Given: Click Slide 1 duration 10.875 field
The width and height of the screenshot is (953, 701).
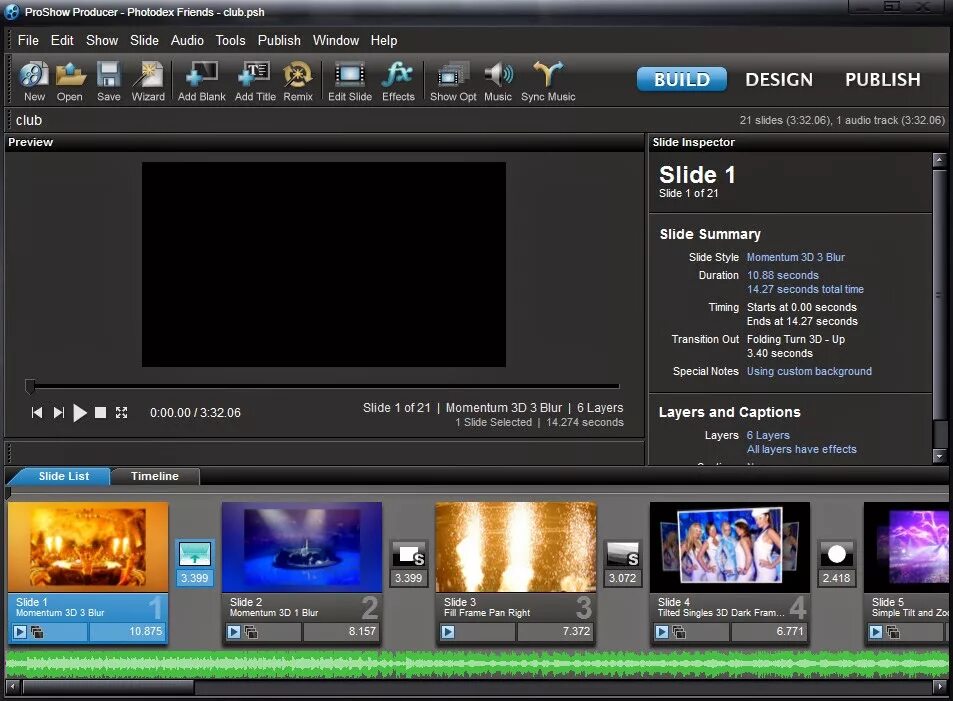Looking at the screenshot, I should (x=126, y=632).
